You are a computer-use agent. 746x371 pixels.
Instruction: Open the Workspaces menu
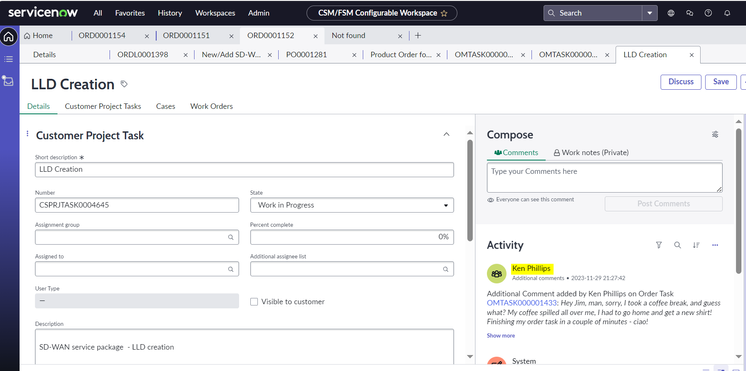215,13
